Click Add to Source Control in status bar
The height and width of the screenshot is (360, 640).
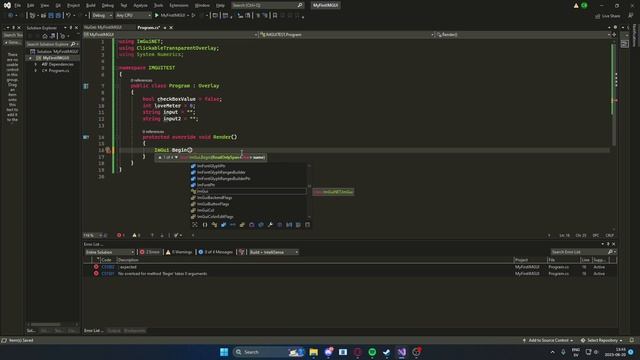(x=548, y=340)
